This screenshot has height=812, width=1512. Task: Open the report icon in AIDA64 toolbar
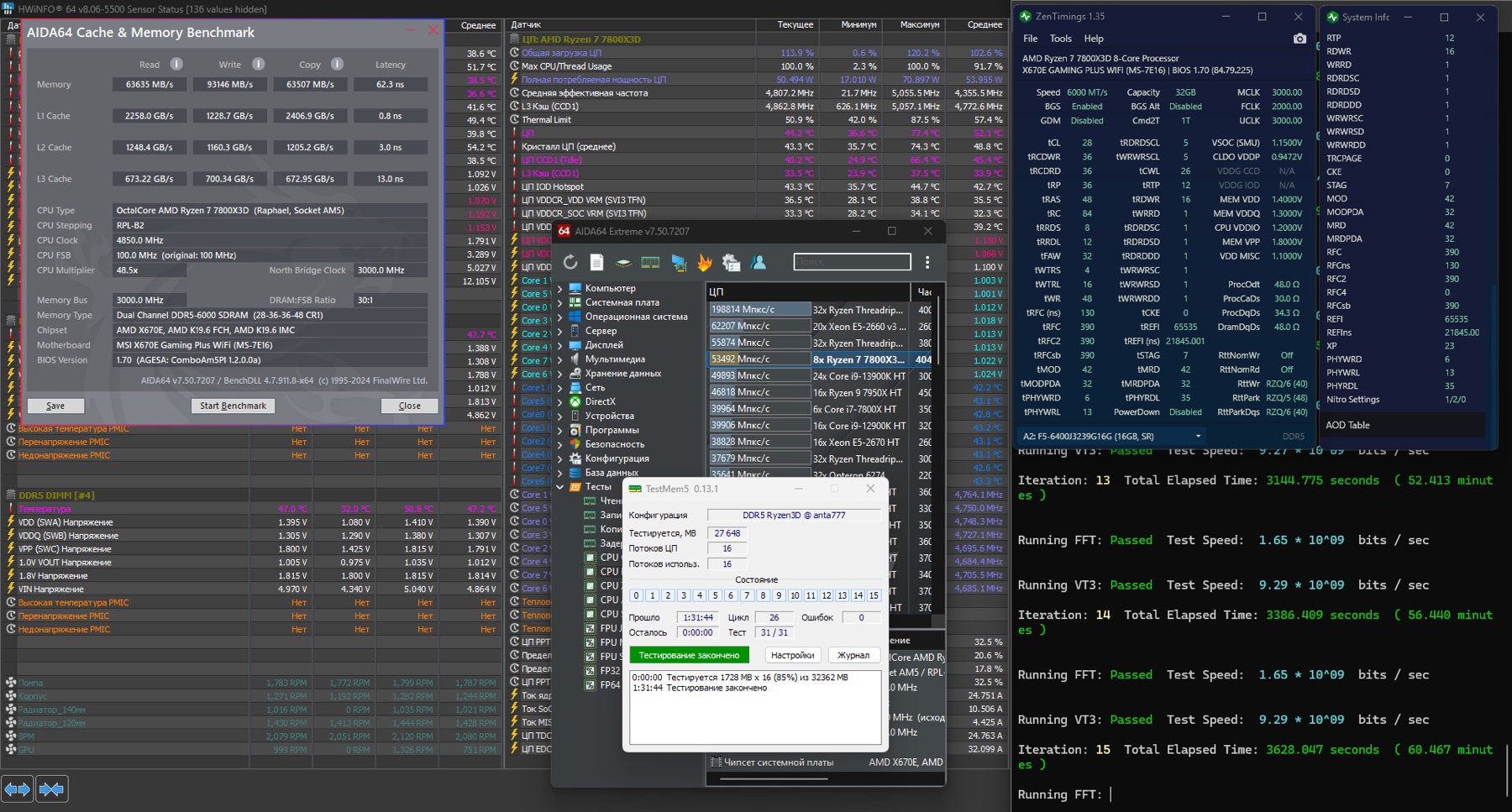pyautogui.click(x=596, y=263)
